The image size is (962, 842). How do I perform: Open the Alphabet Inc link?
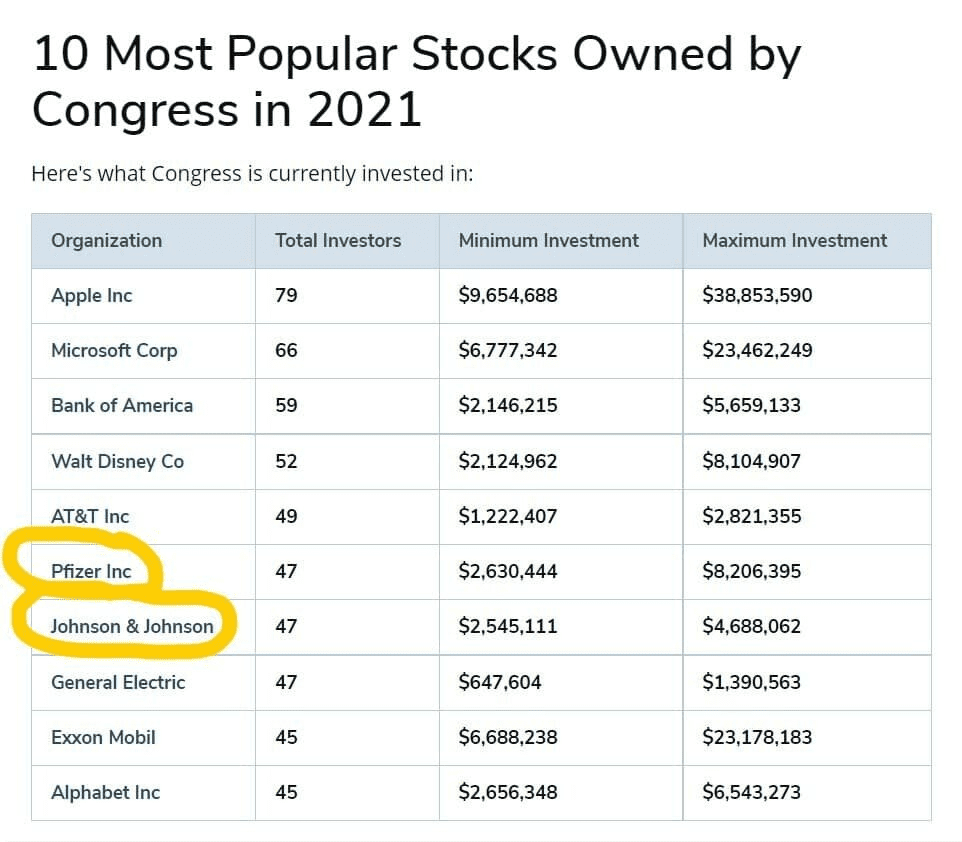(x=106, y=792)
